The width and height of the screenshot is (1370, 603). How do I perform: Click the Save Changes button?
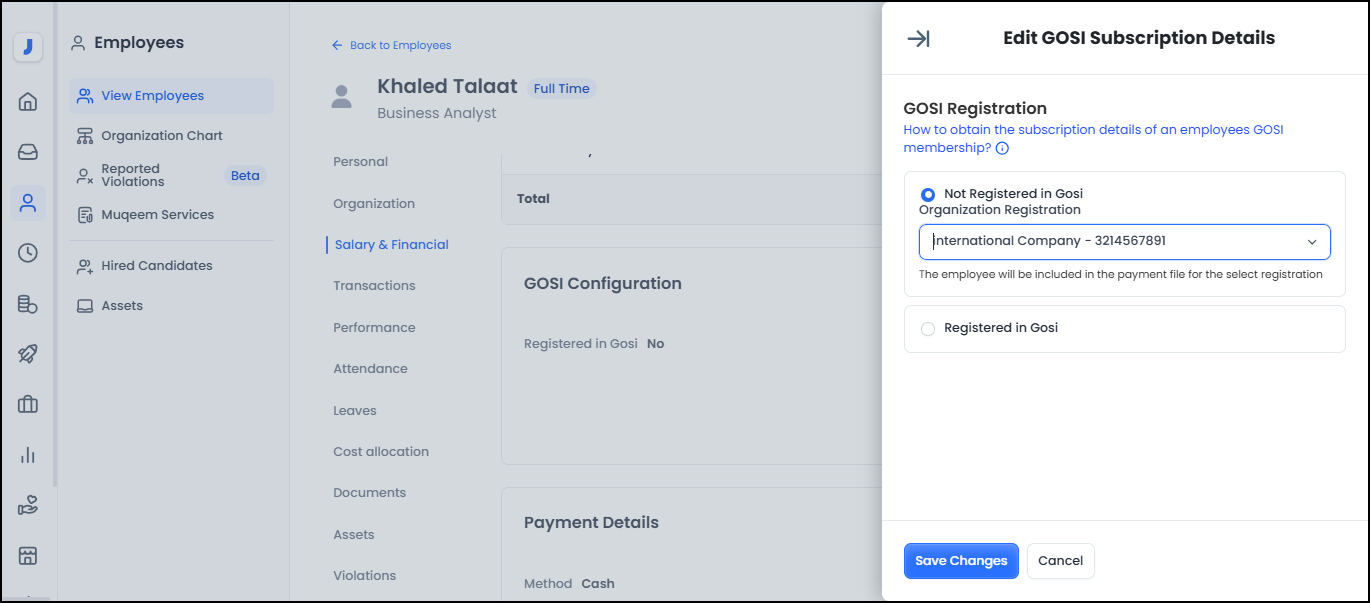click(960, 561)
